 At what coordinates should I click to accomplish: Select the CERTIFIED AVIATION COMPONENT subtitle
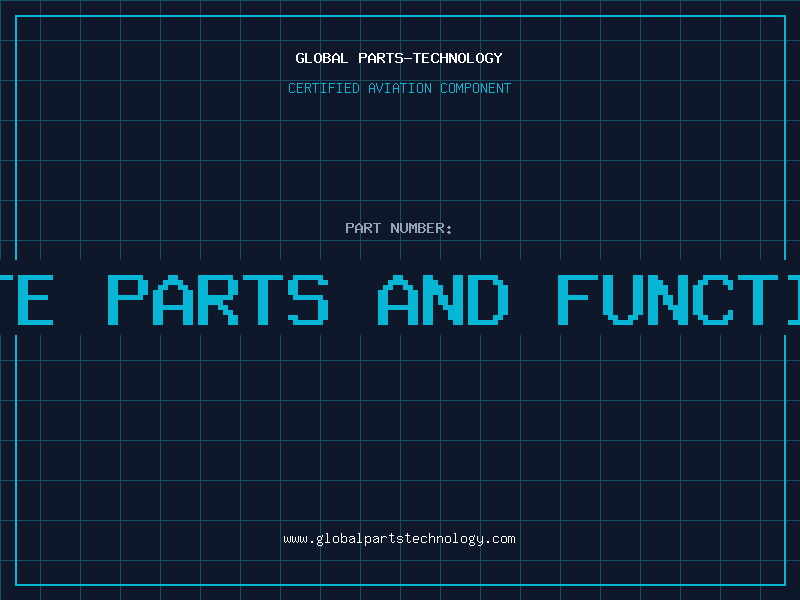point(399,88)
